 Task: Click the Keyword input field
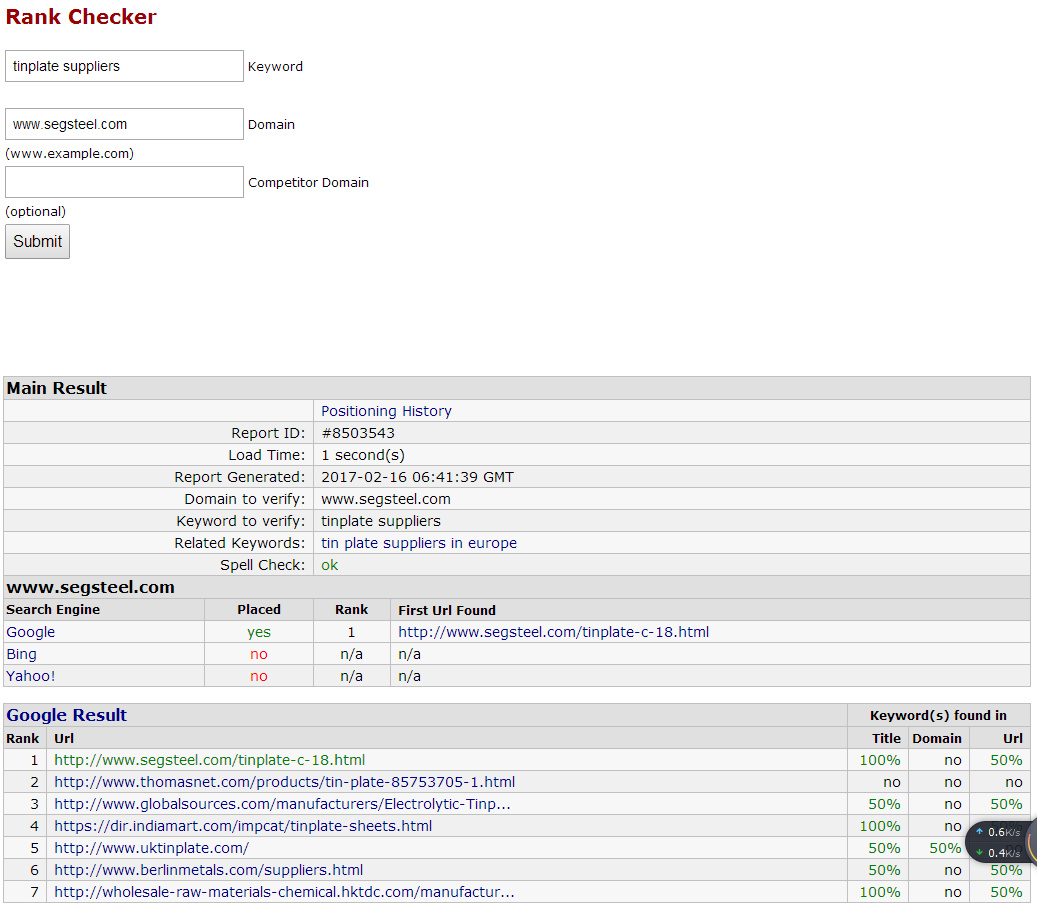[x=124, y=66]
